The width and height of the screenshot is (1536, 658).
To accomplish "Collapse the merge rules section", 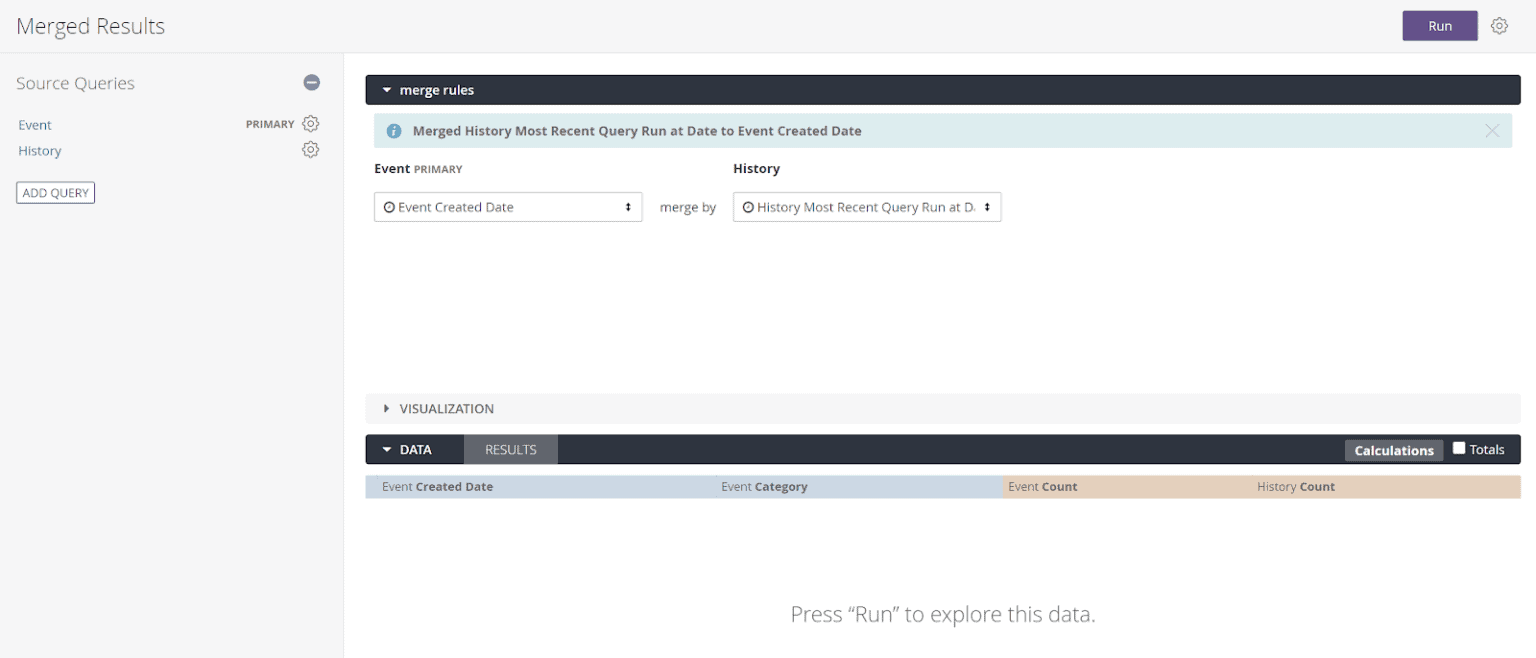I will [387, 89].
